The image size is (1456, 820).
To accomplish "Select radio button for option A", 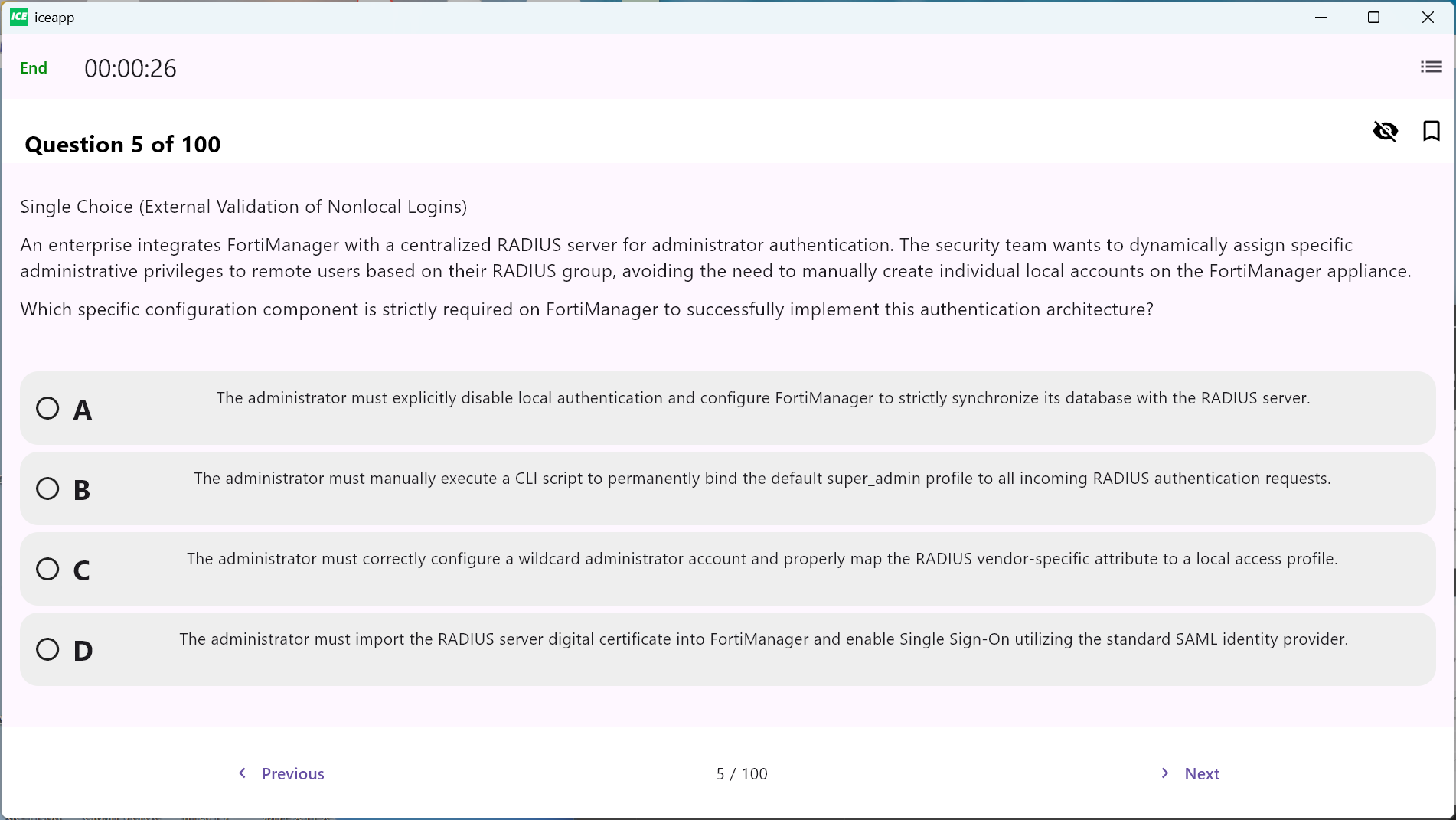I will [47, 408].
